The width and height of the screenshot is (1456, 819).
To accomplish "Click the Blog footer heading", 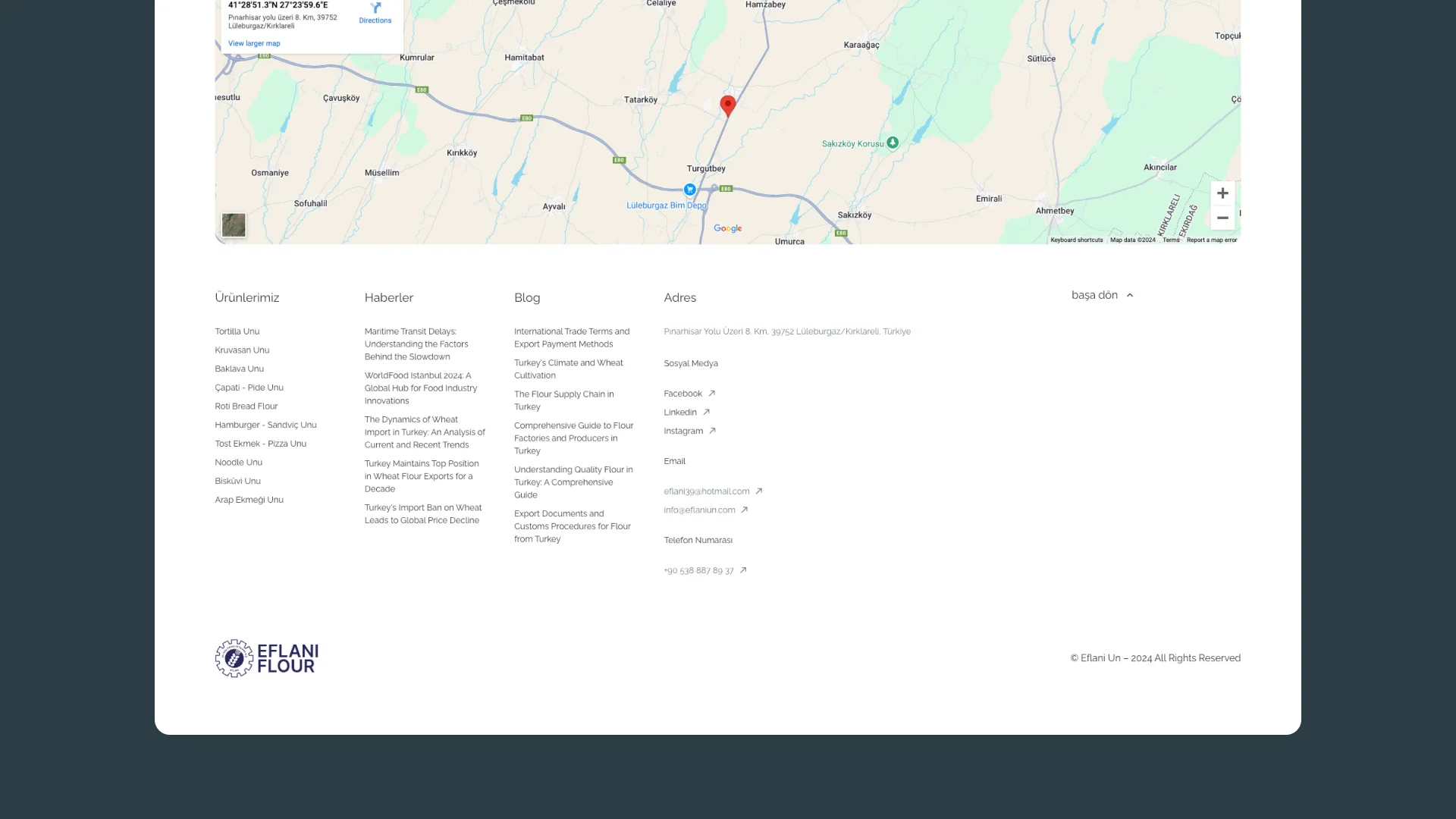I will [x=527, y=298].
